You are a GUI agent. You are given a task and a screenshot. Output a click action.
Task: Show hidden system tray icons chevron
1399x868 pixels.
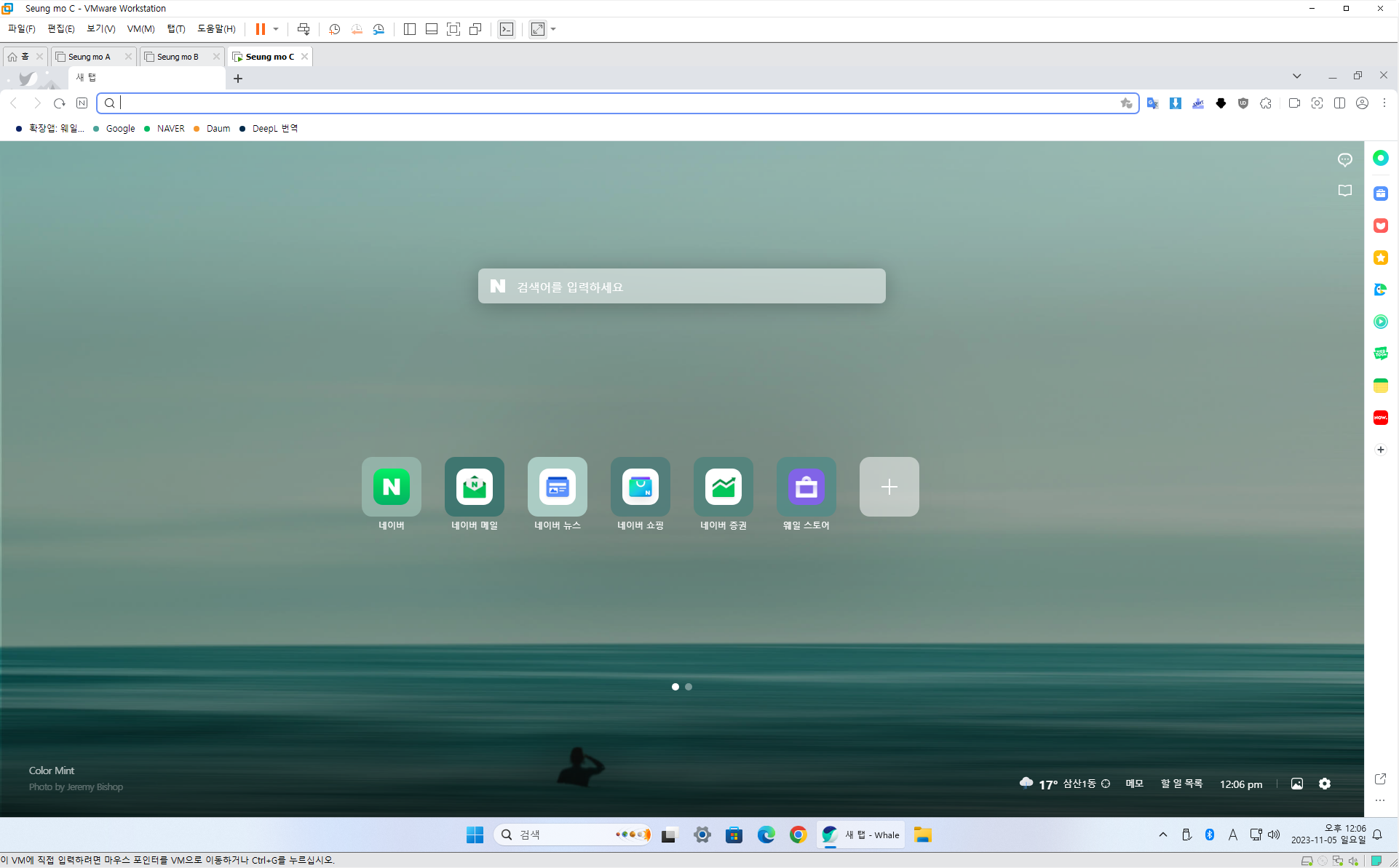[1162, 835]
